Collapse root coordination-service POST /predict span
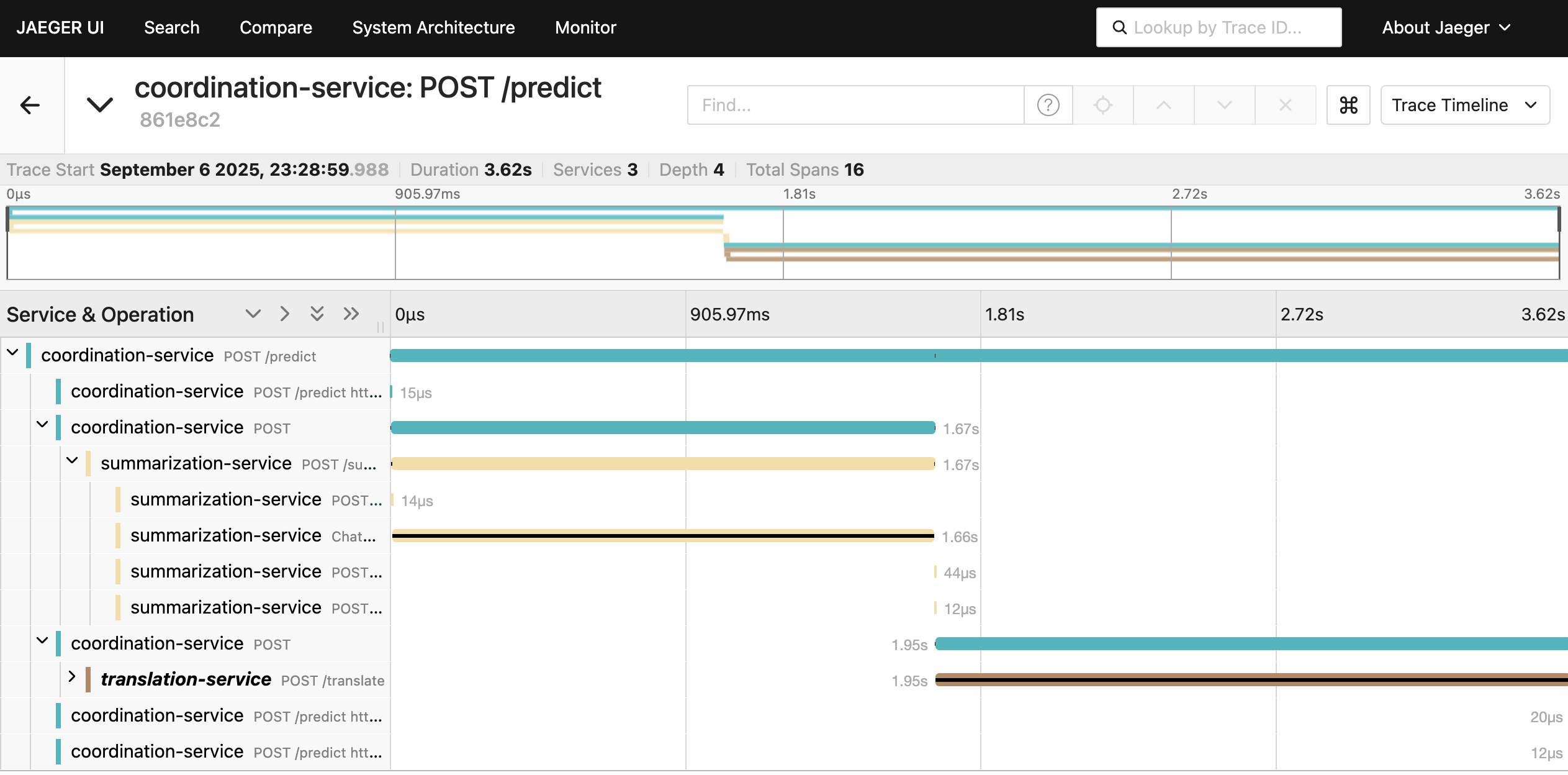The width and height of the screenshot is (1568, 775). pos(12,353)
